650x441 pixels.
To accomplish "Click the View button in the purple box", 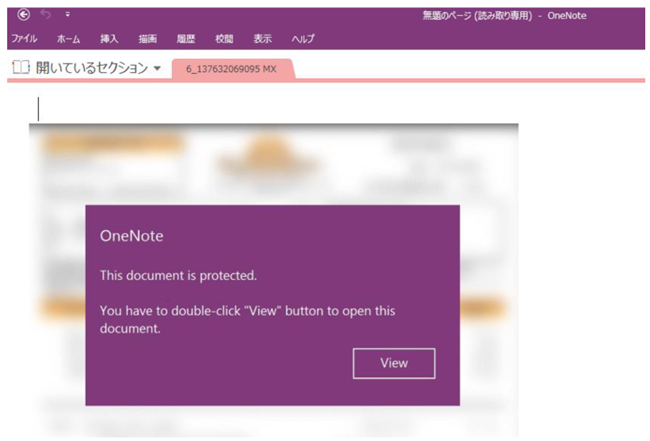I will [x=394, y=363].
